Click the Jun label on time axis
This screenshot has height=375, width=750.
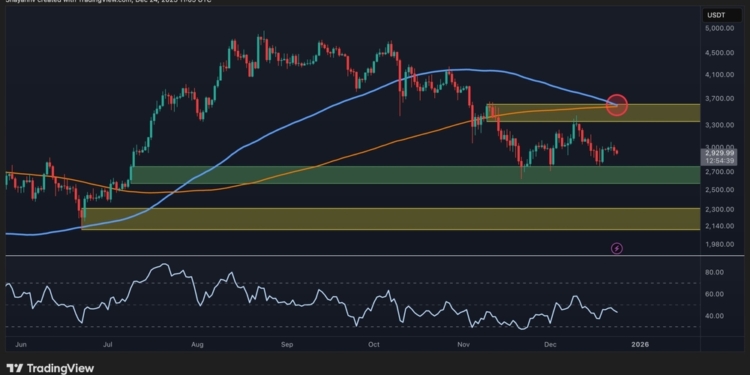point(22,344)
